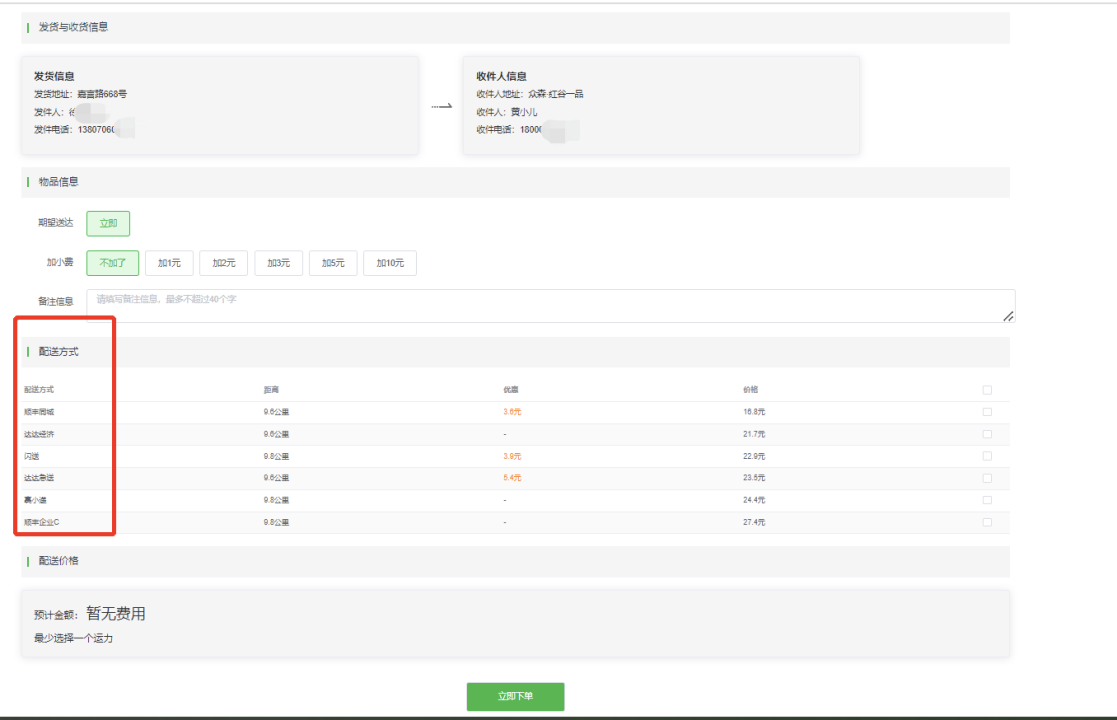Select the 闪送 row checkbox

click(x=987, y=456)
